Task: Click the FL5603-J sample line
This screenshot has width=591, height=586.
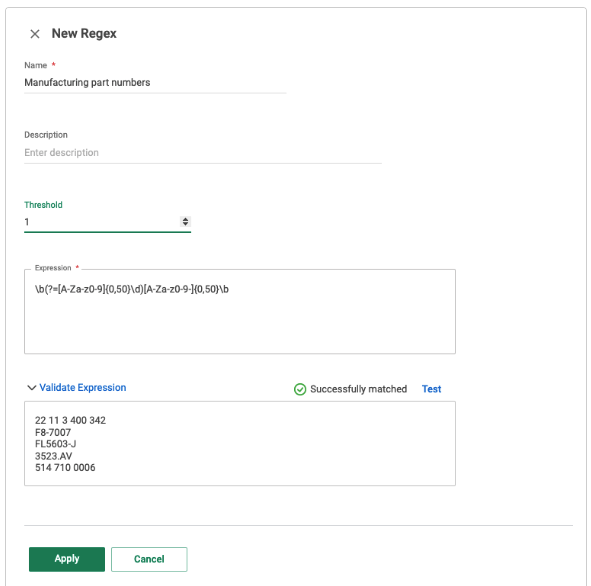Action: pos(55,444)
